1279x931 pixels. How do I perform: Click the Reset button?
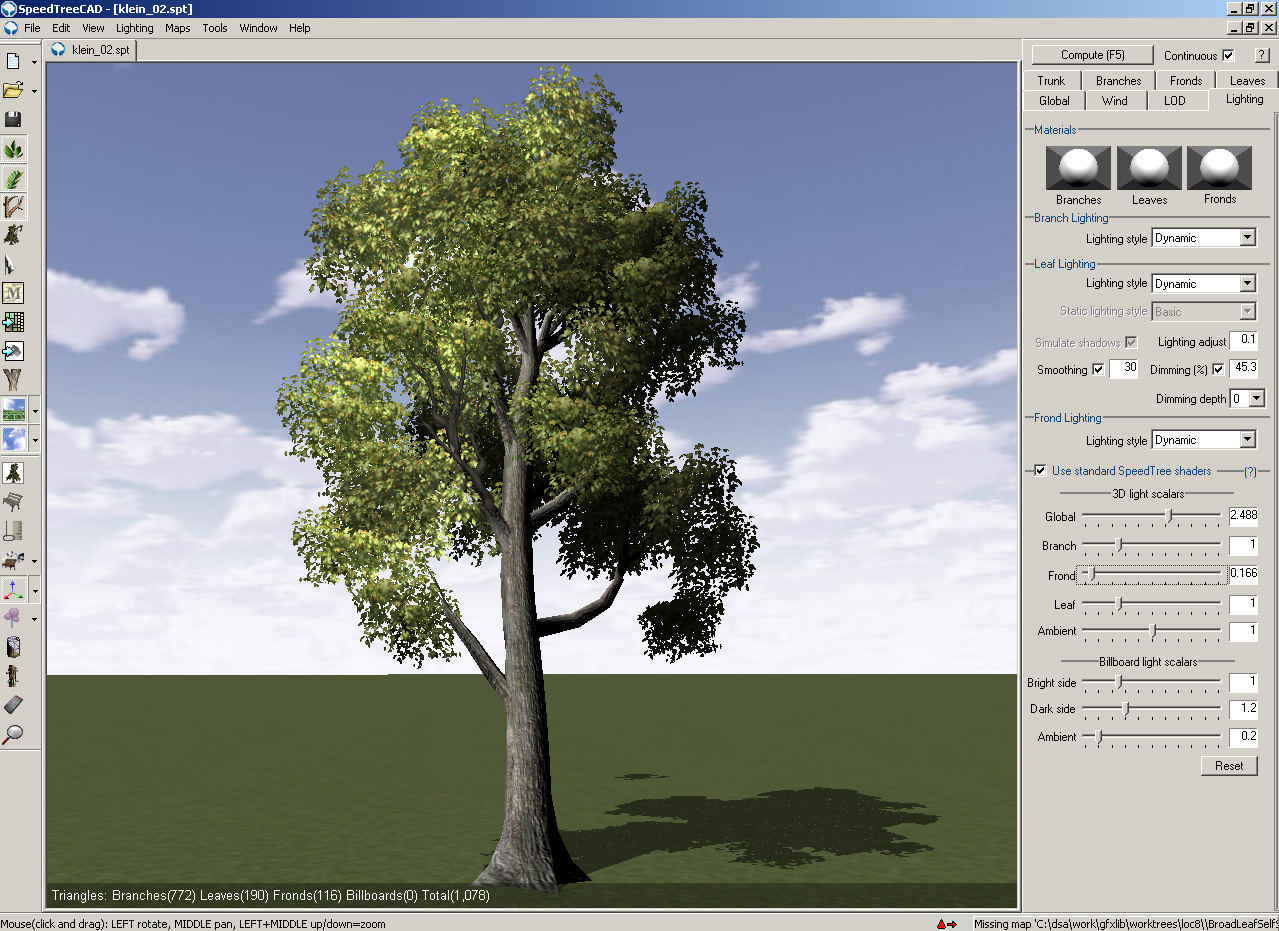pyautogui.click(x=1229, y=766)
